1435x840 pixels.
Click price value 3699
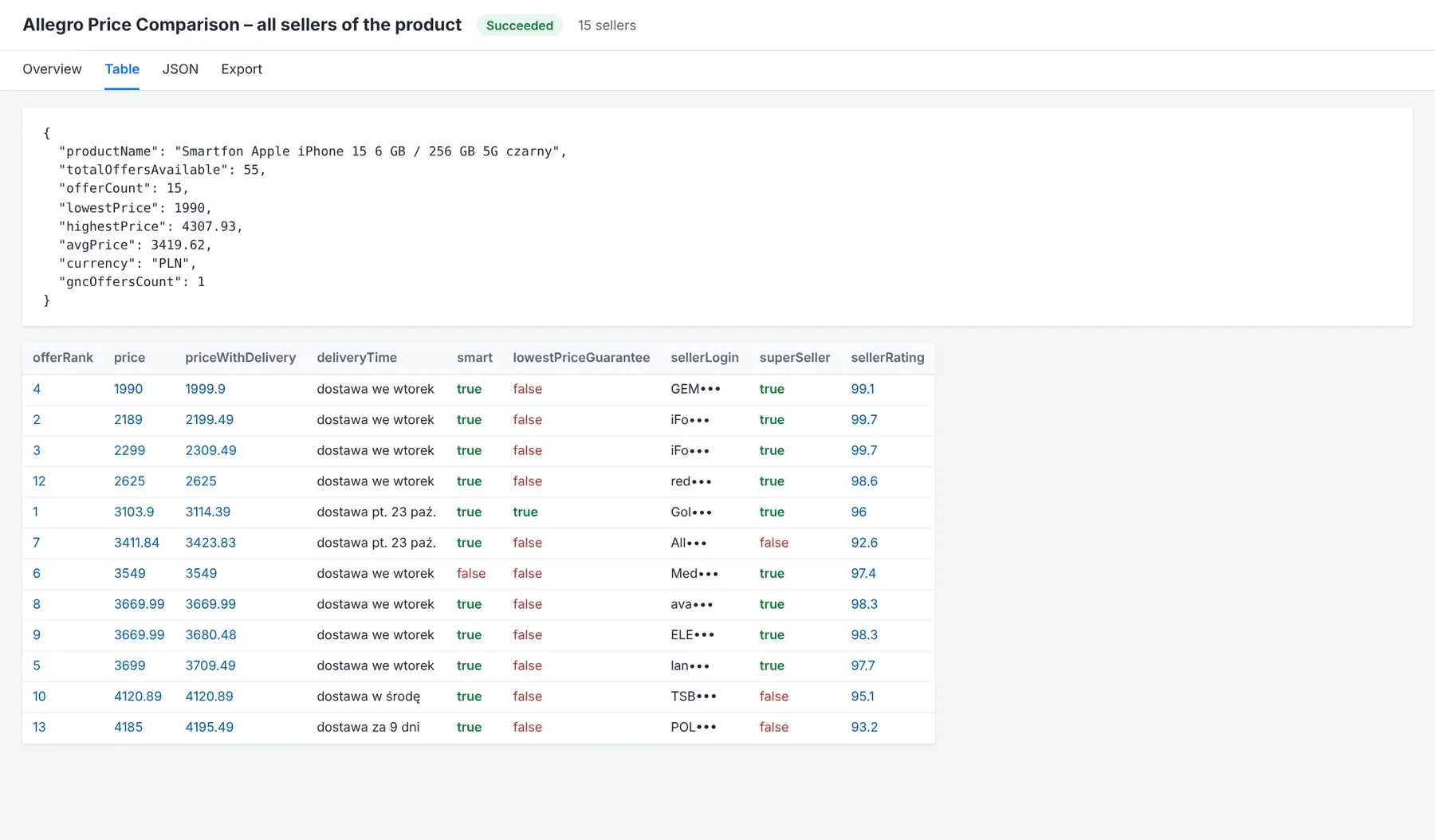pyautogui.click(x=130, y=665)
